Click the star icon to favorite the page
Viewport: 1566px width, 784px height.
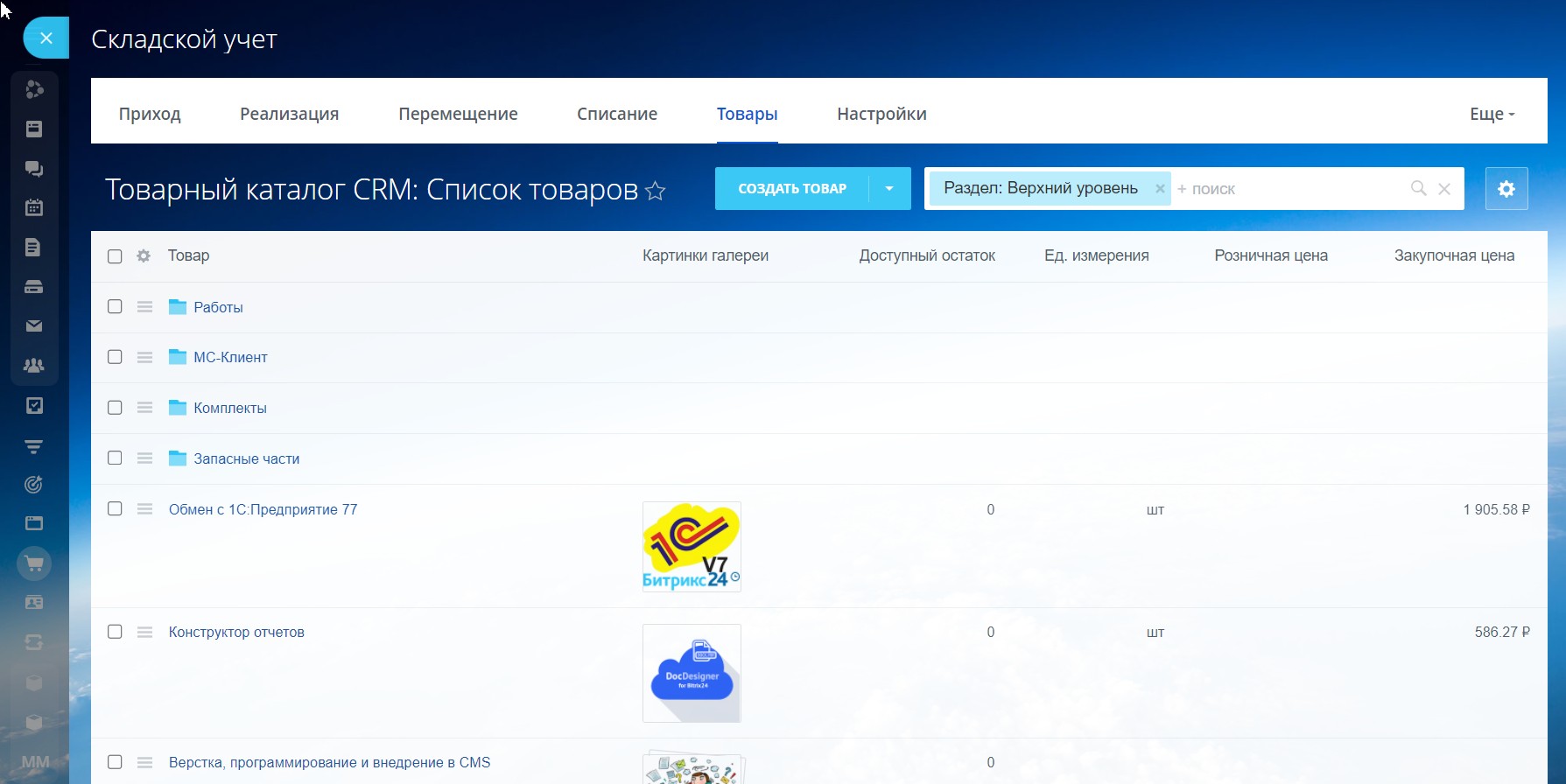pyautogui.click(x=655, y=191)
